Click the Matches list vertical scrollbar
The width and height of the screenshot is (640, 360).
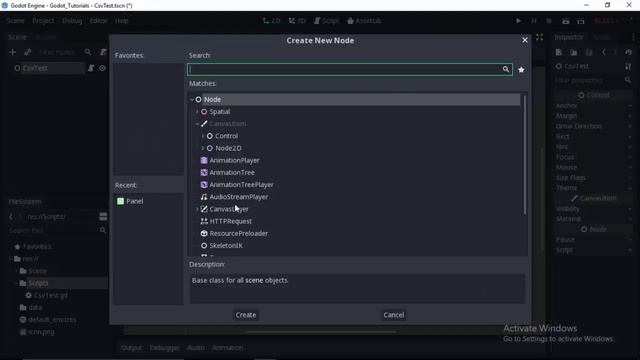point(524,155)
